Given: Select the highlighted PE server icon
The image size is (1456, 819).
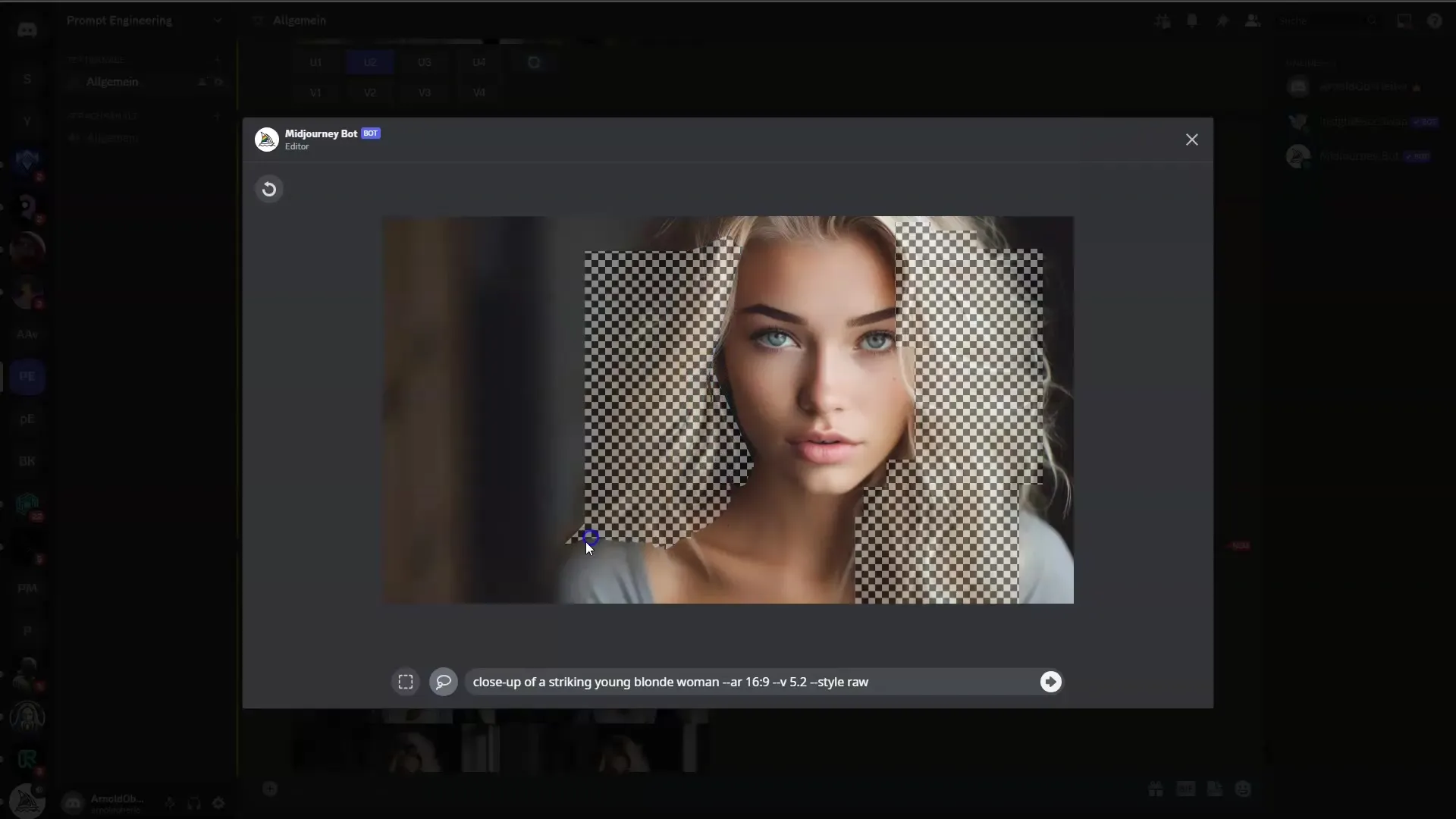Looking at the screenshot, I should (27, 376).
